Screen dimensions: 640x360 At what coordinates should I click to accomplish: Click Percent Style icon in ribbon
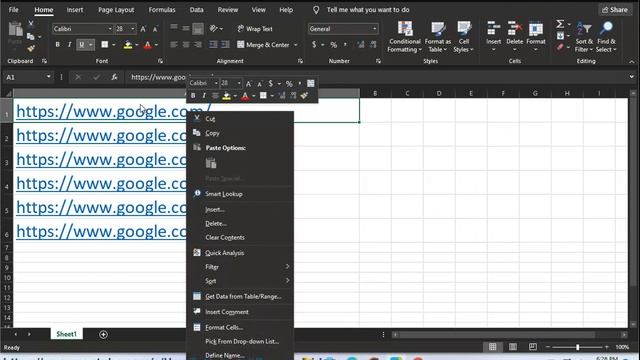click(333, 45)
